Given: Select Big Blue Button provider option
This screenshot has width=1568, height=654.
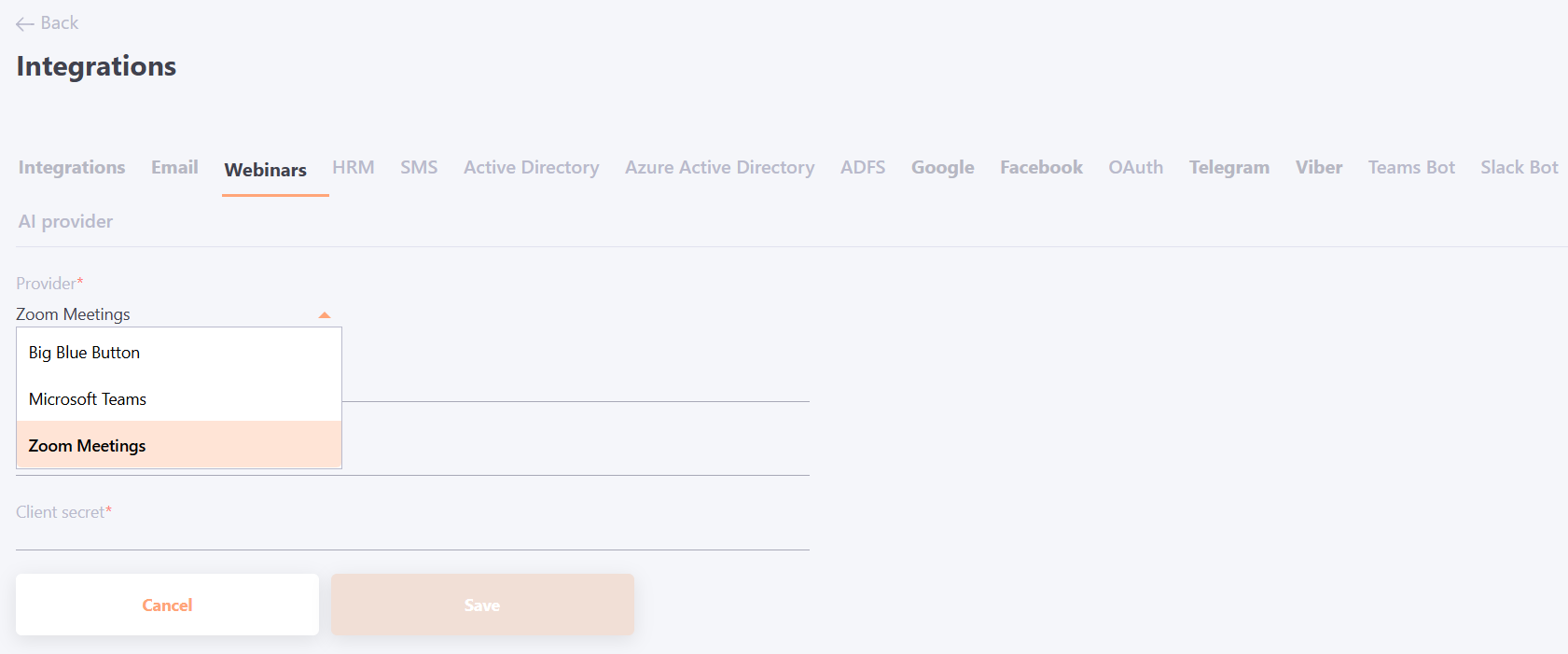Looking at the screenshot, I should point(84,353).
